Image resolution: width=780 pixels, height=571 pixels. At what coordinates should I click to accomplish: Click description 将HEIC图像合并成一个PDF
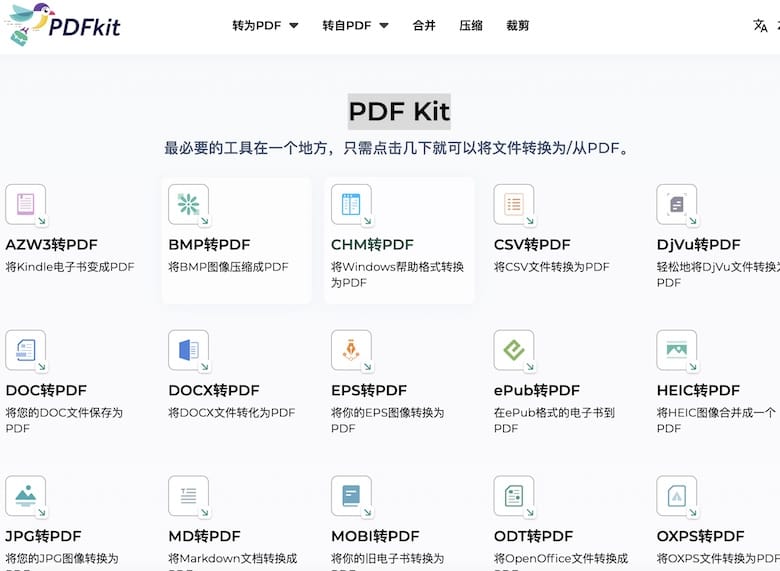pyautogui.click(x=716, y=420)
